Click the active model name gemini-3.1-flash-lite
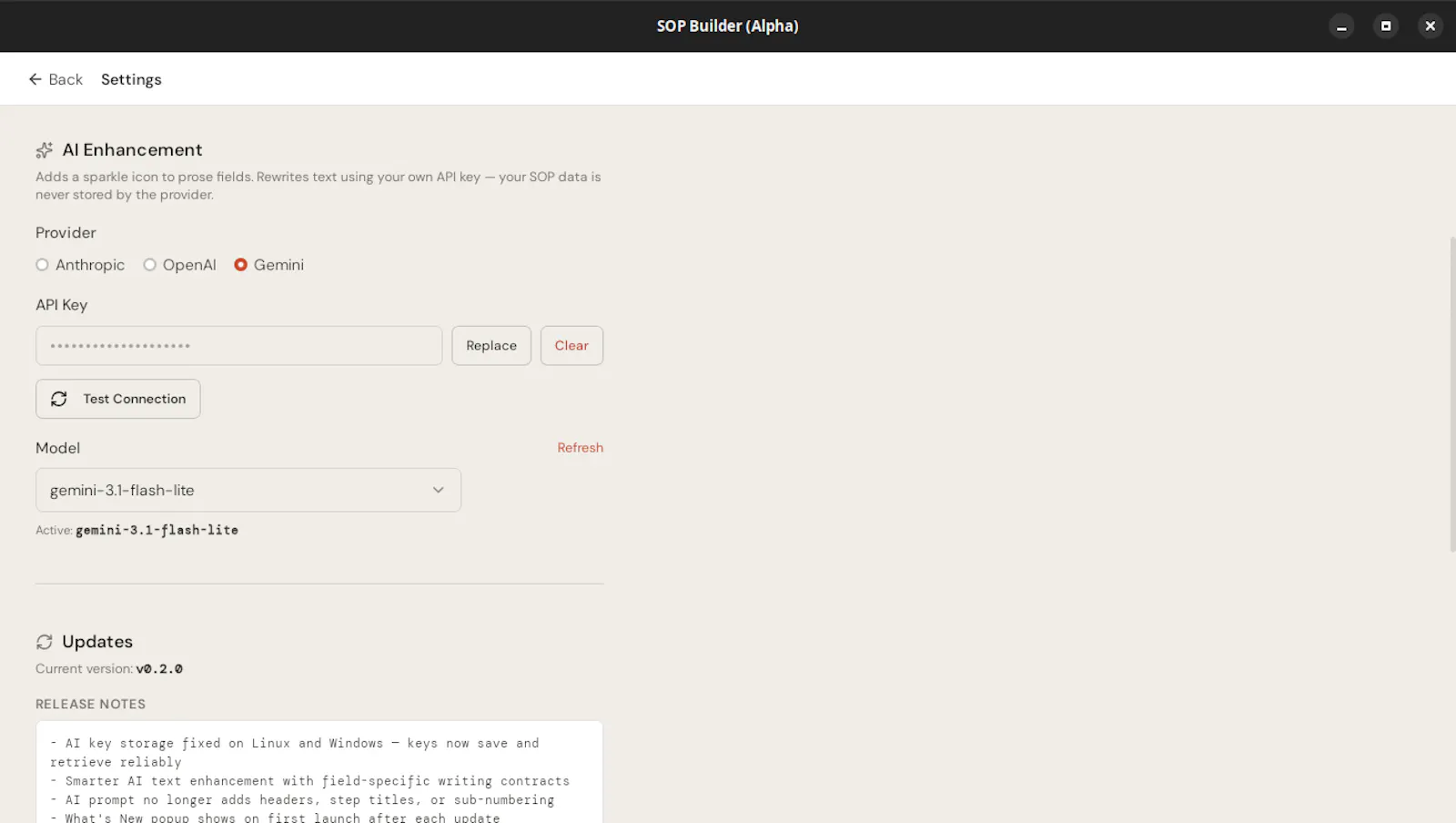 tap(157, 530)
